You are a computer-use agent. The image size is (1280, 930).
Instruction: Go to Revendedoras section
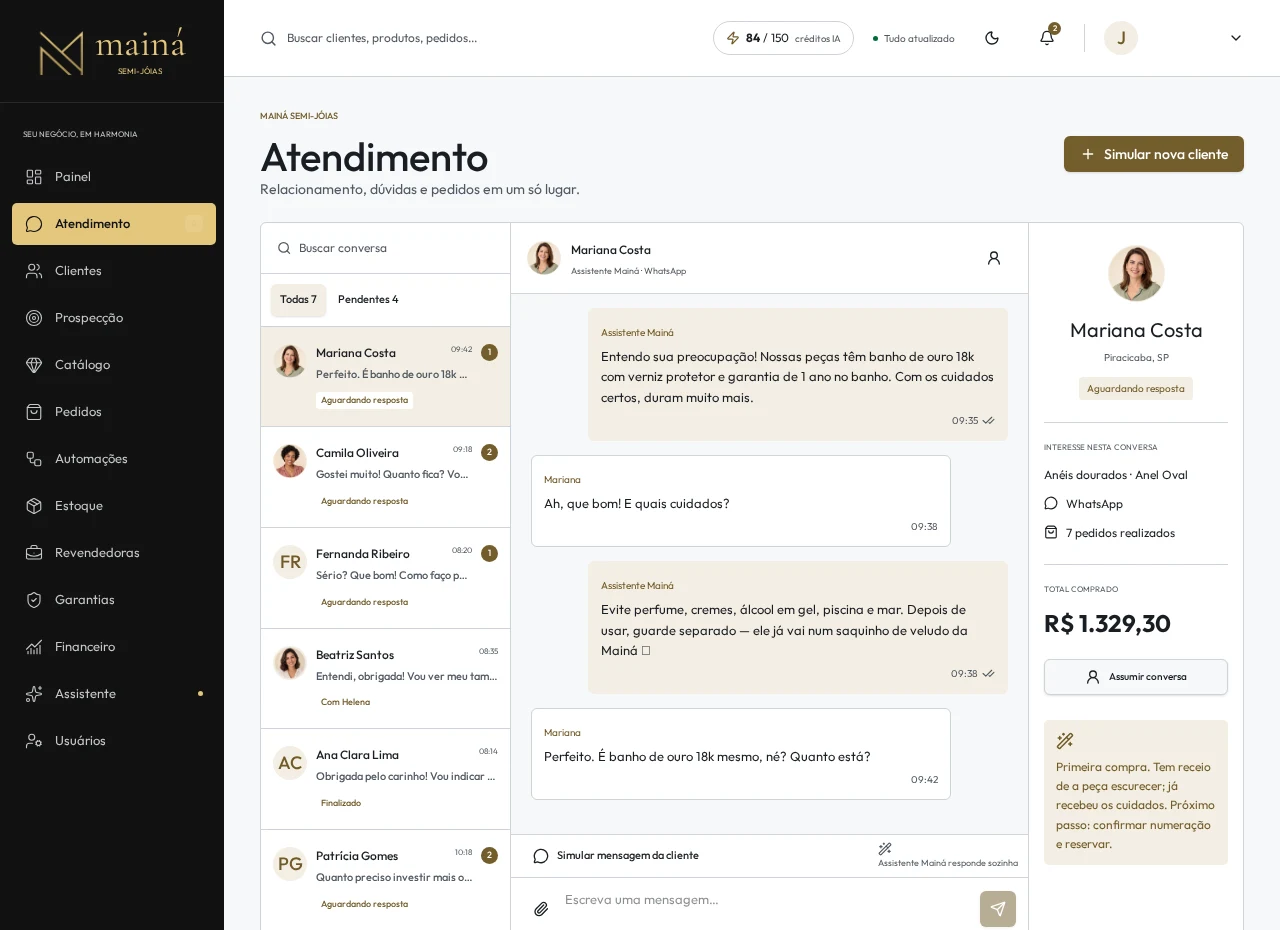click(114, 553)
